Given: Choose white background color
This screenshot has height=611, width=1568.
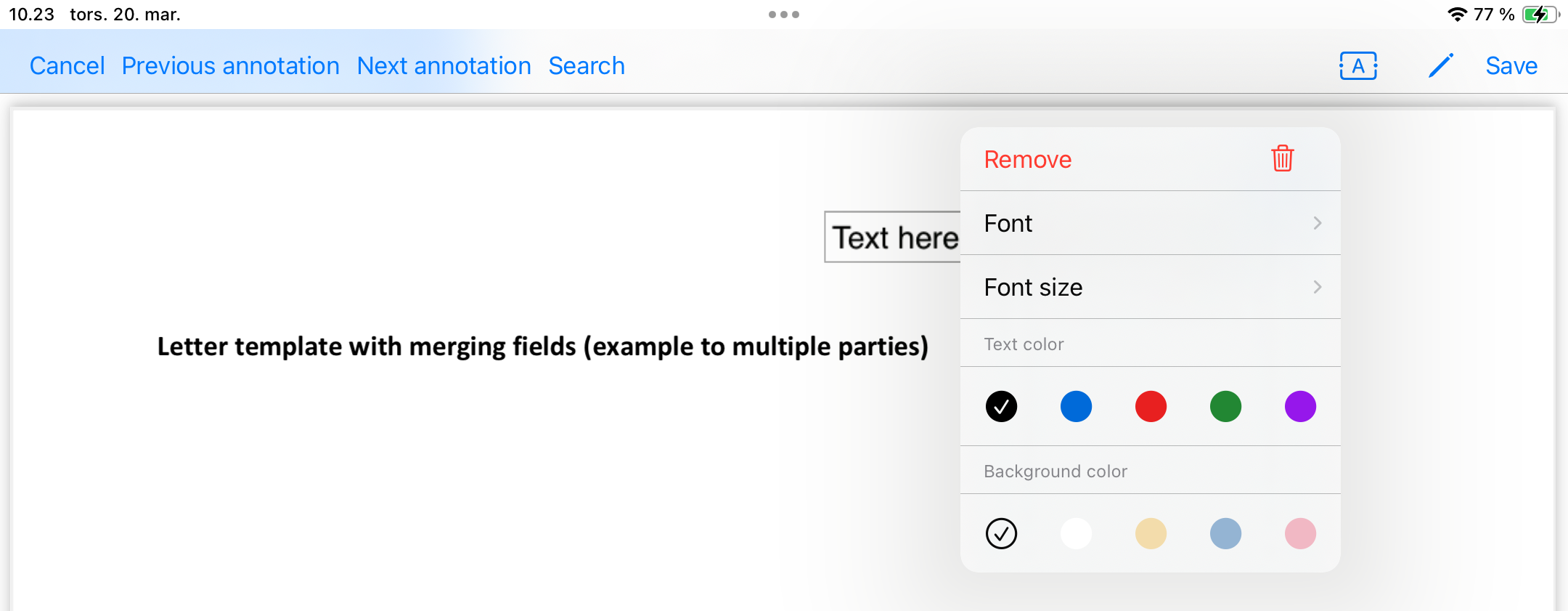Looking at the screenshot, I should click(x=1076, y=533).
